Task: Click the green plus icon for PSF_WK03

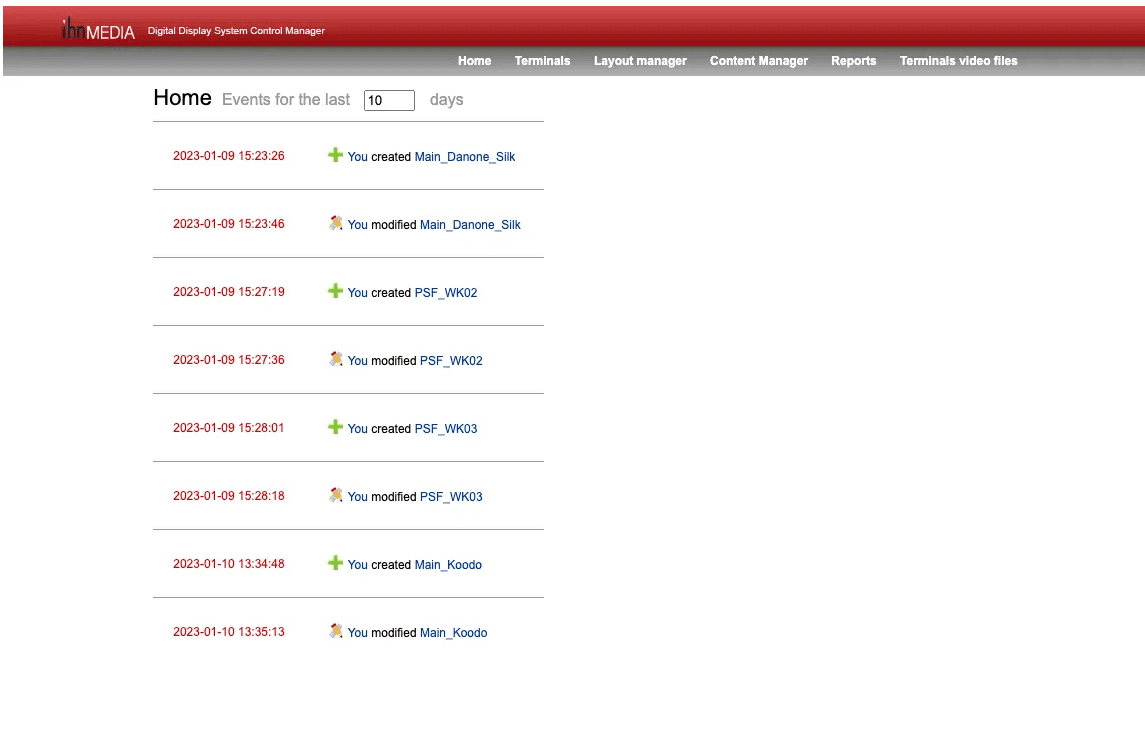Action: click(x=335, y=427)
